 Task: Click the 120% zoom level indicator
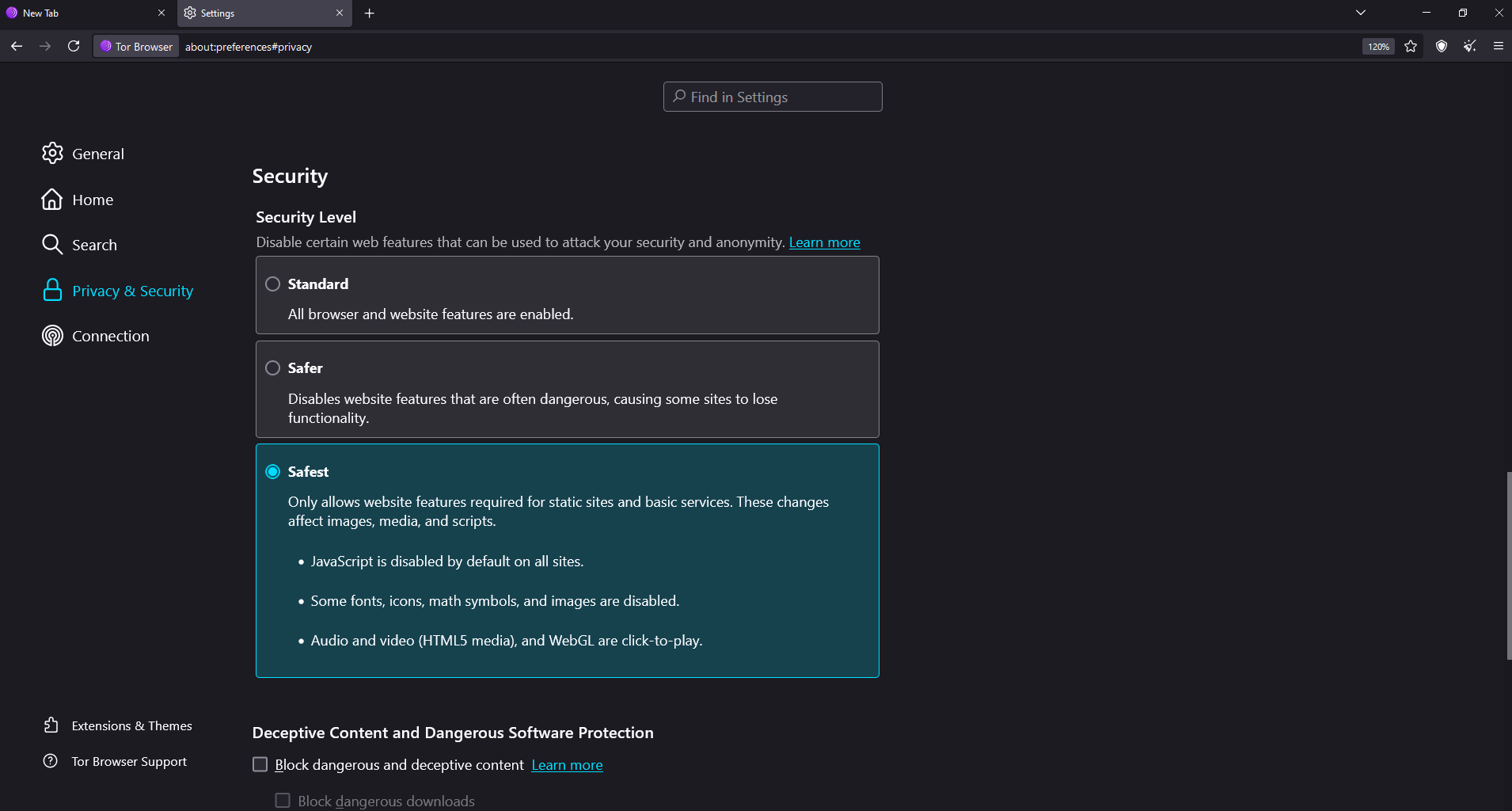click(x=1378, y=47)
